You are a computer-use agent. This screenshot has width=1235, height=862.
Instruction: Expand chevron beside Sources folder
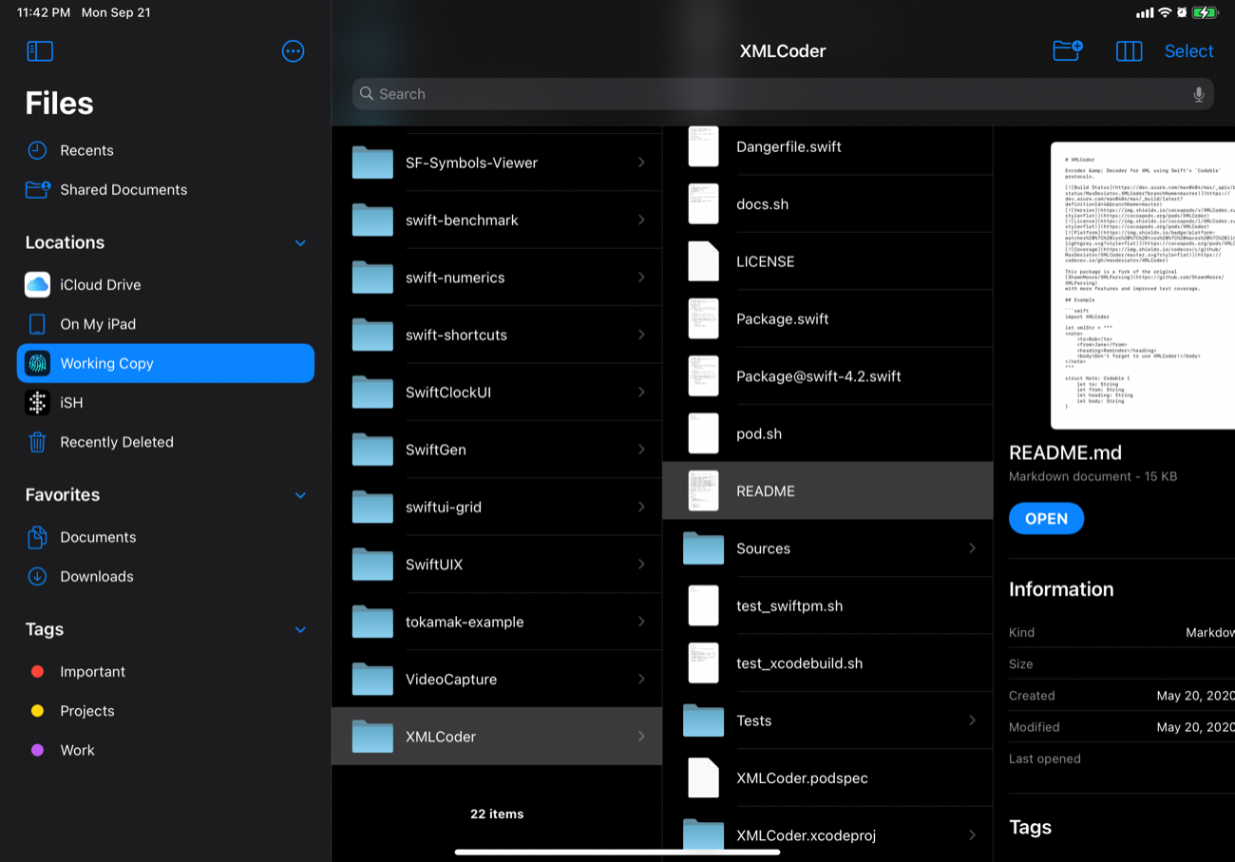(972, 548)
